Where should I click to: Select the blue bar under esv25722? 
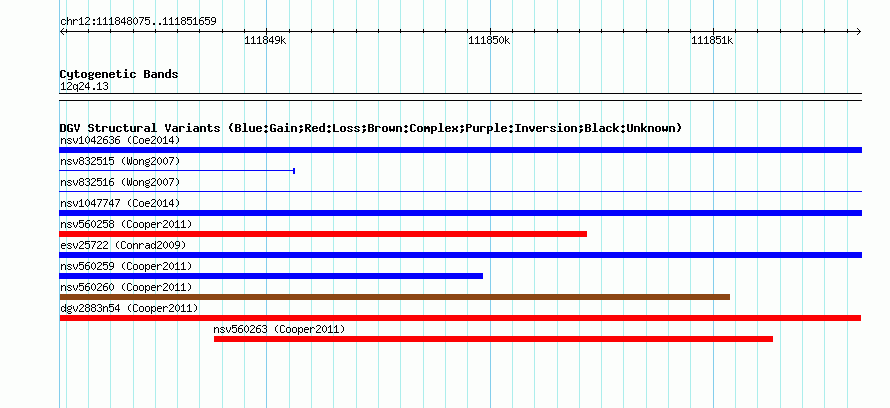[460, 255]
